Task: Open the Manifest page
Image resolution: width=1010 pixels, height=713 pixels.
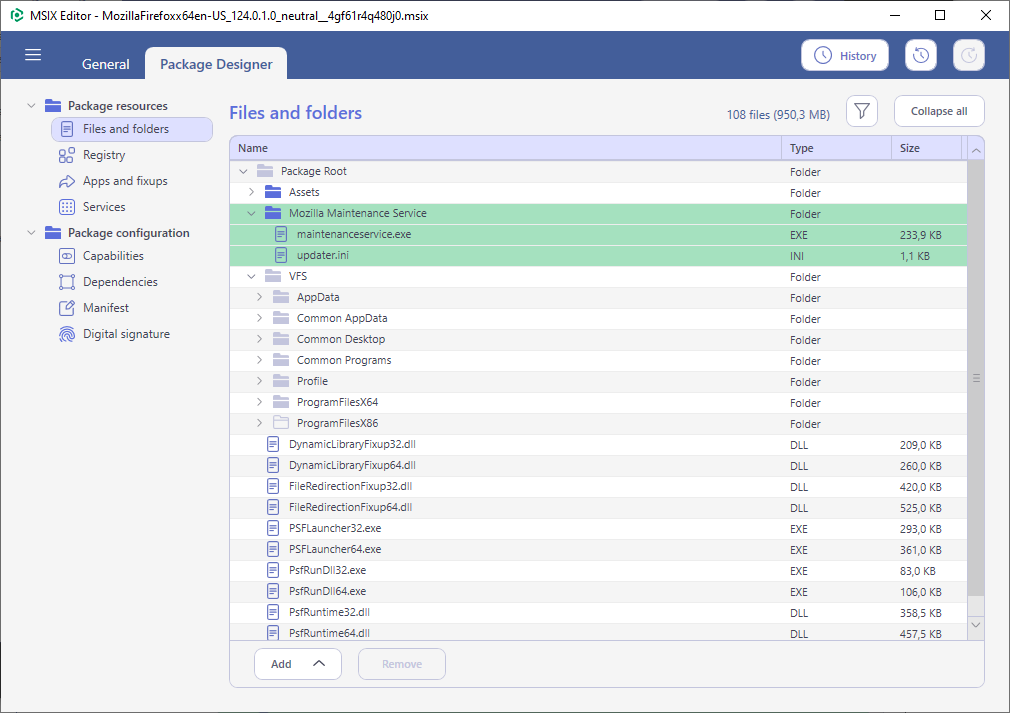Action: pyautogui.click(x=106, y=308)
